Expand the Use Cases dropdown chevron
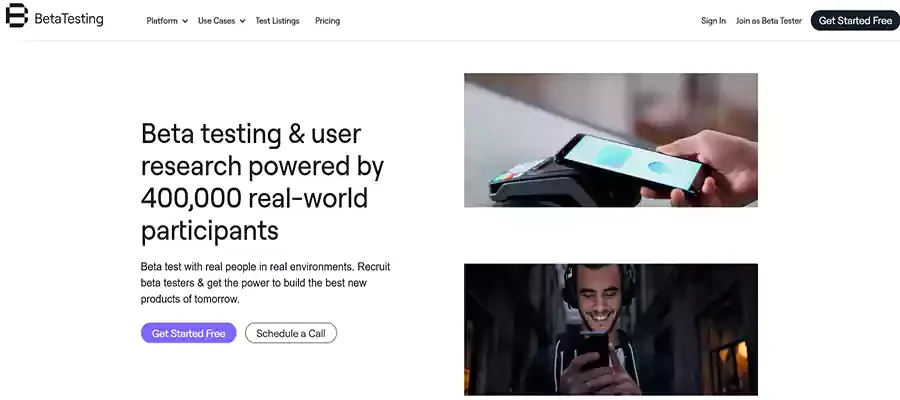Image resolution: width=900 pixels, height=400 pixels. [x=242, y=21]
